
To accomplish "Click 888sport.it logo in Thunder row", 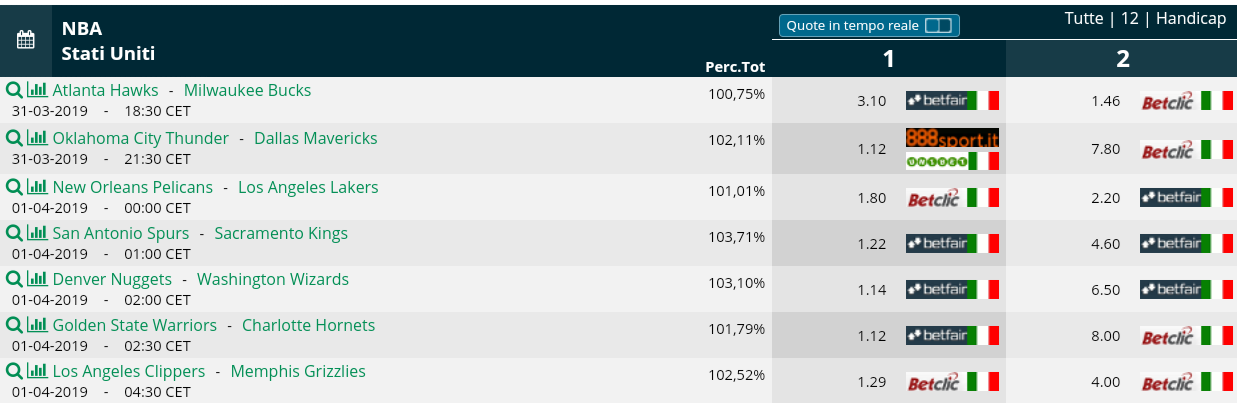I will [952, 138].
